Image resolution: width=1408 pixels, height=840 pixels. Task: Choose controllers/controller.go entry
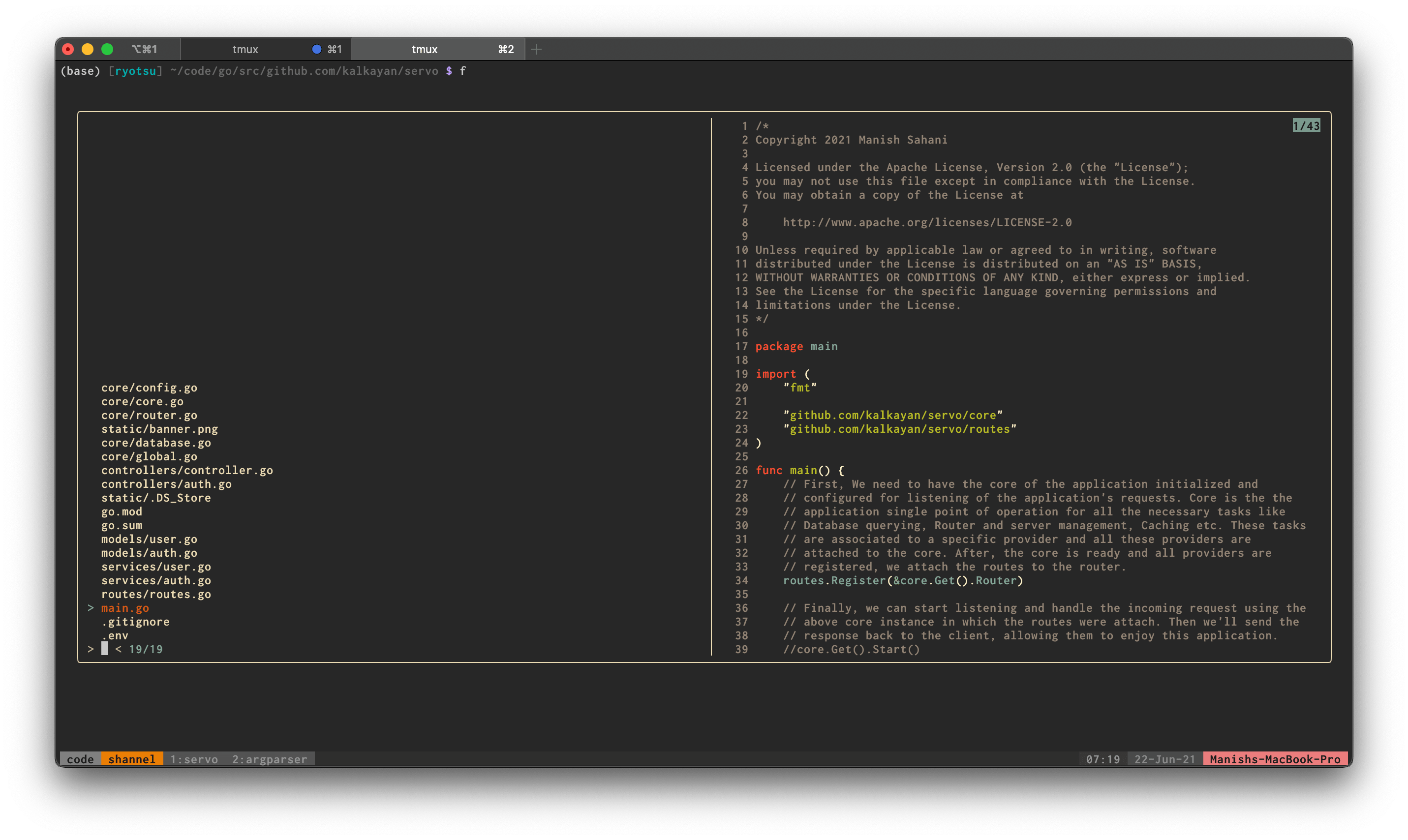pos(187,470)
